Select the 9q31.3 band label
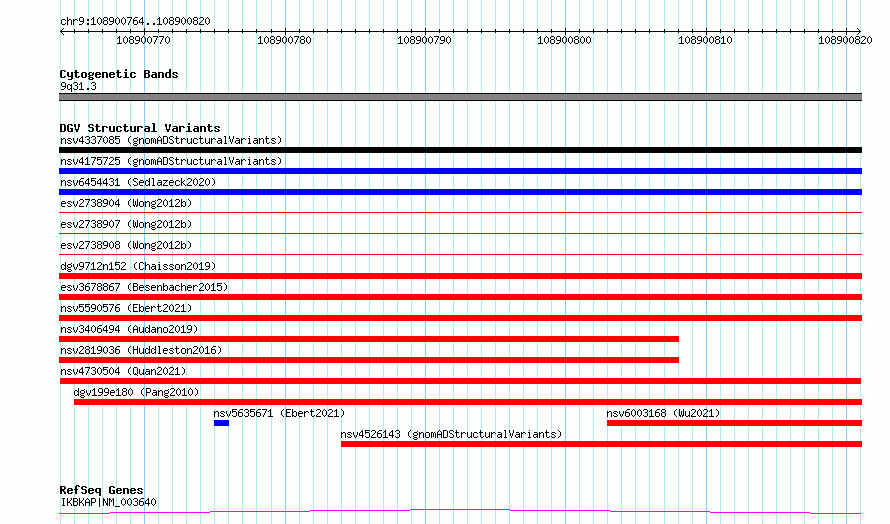This screenshot has height=524, width=890. (78, 86)
